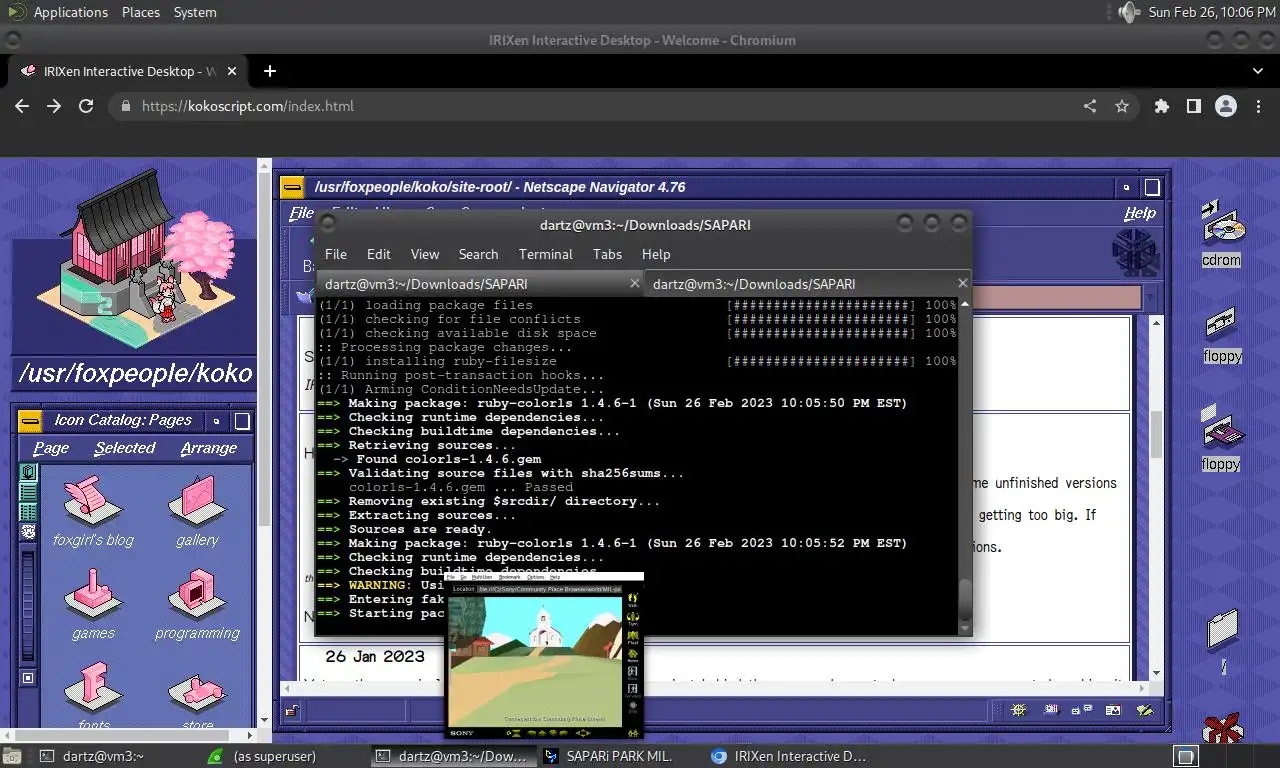Open the root folder desktop icon

(1222, 629)
